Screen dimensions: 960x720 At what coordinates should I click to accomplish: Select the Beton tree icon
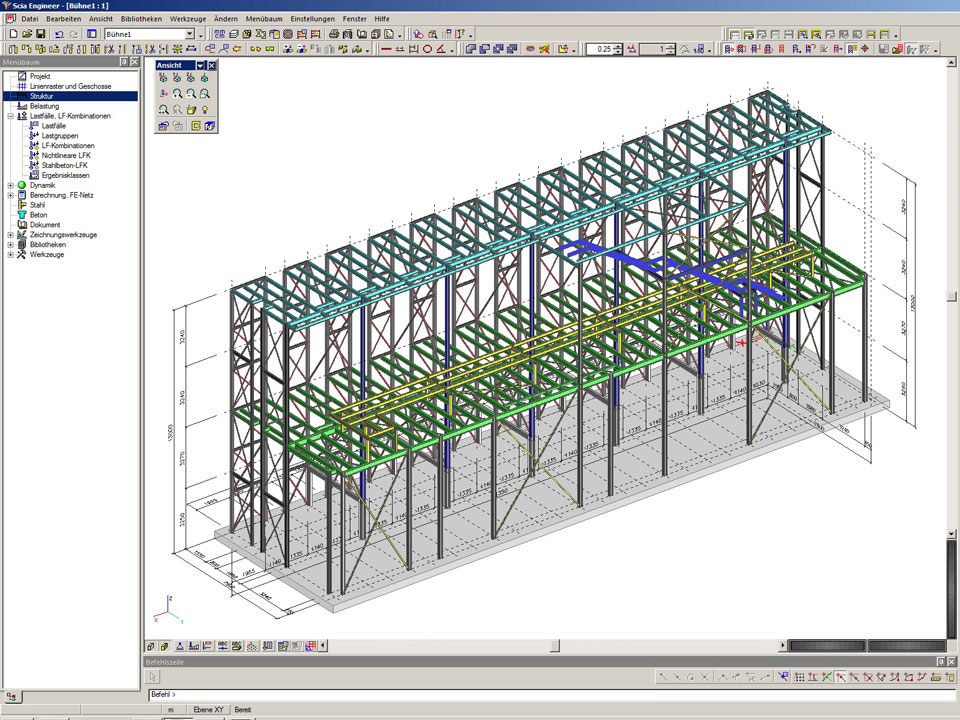tap(22, 215)
